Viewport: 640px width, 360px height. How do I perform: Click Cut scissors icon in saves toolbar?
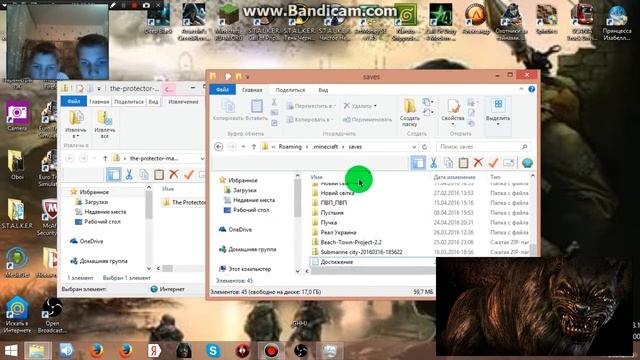(x=433, y=163)
